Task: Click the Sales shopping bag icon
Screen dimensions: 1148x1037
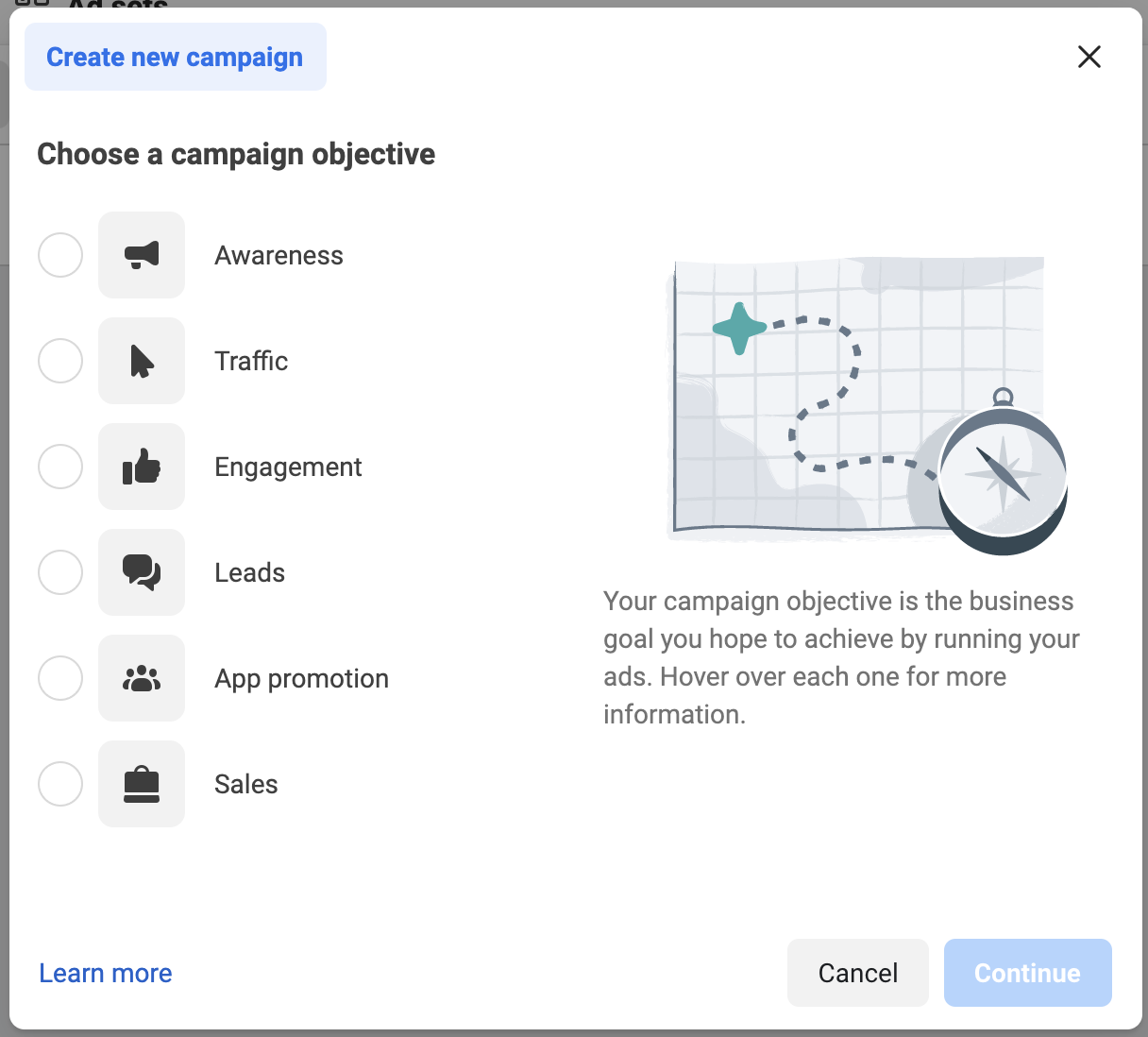Action: click(x=142, y=784)
